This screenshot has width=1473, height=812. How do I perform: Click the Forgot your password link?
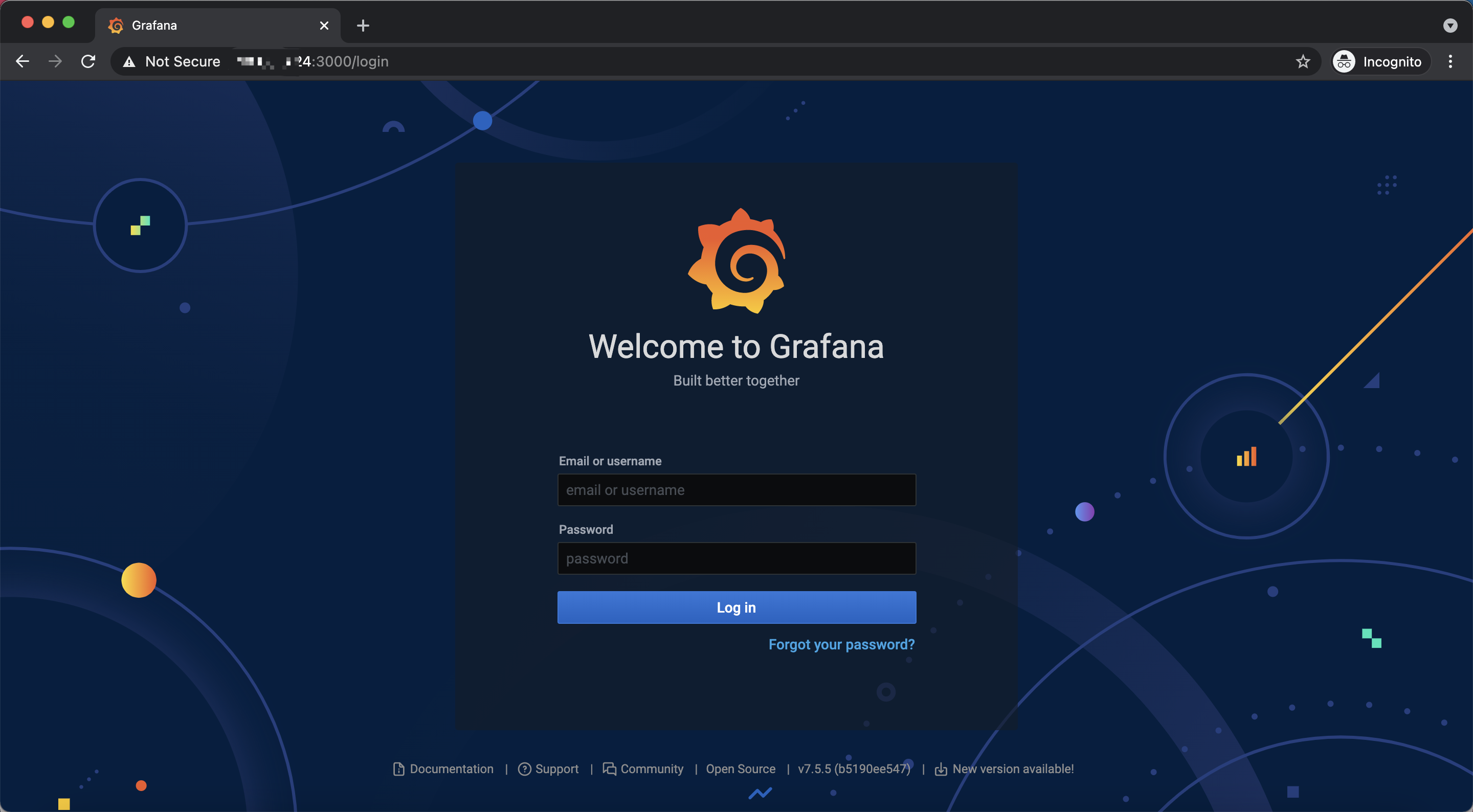[x=841, y=644]
